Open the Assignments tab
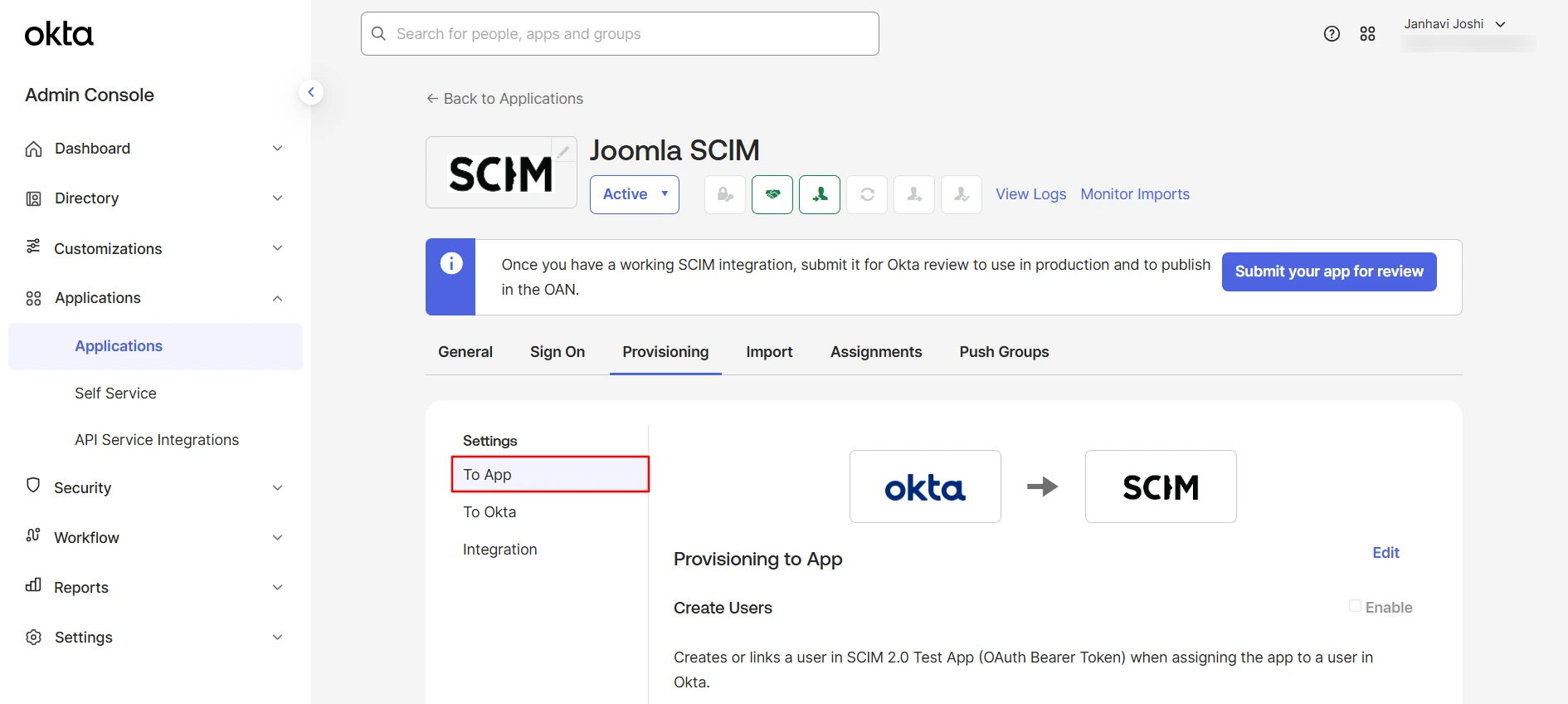Screen dimensions: 1568x704 [876, 352]
